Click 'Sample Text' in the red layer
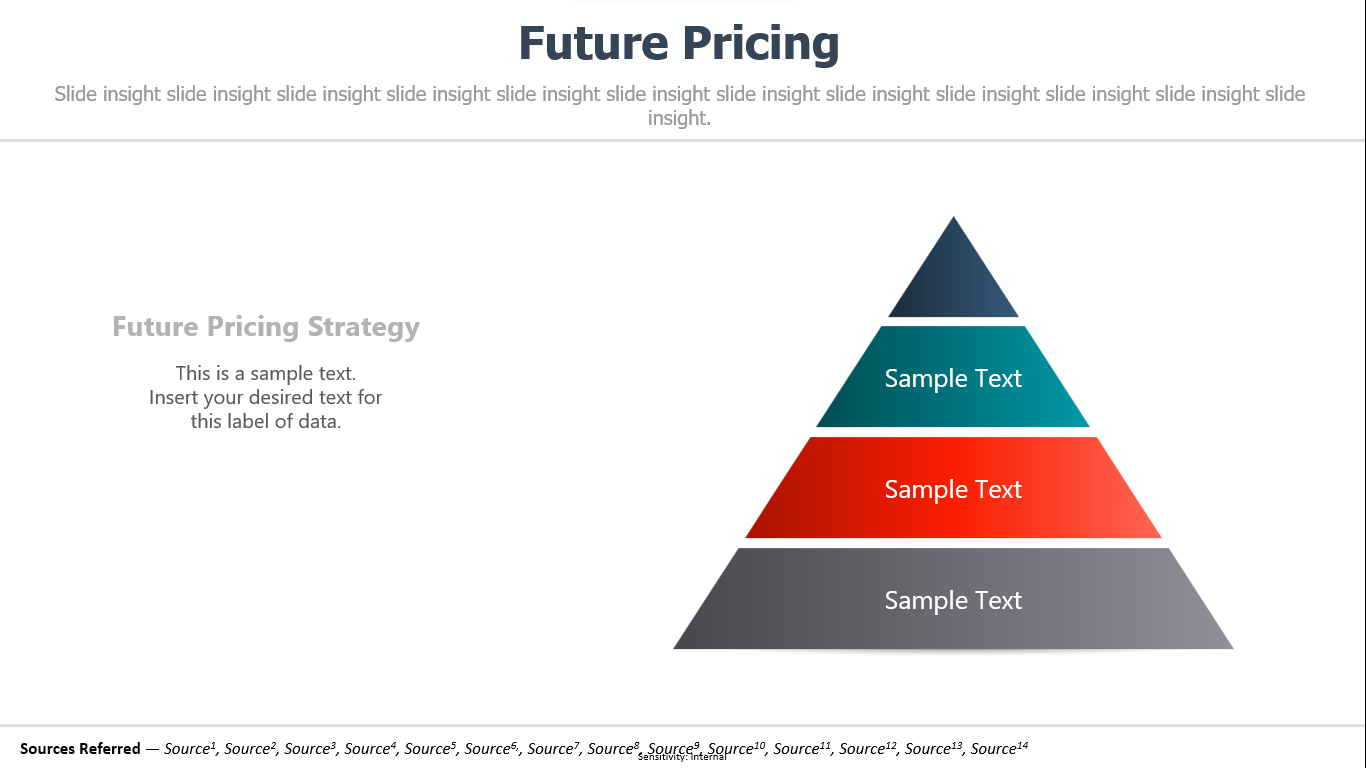1366x768 pixels. tap(953, 489)
